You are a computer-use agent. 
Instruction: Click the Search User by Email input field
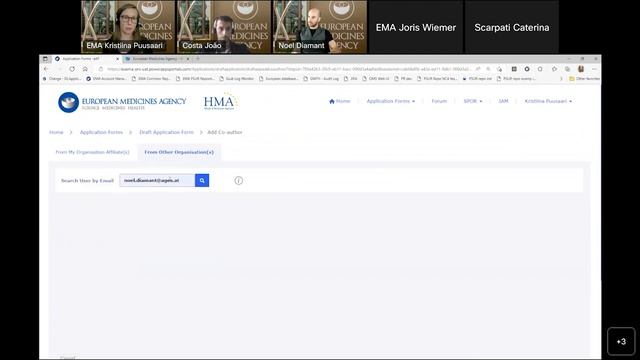click(x=157, y=180)
